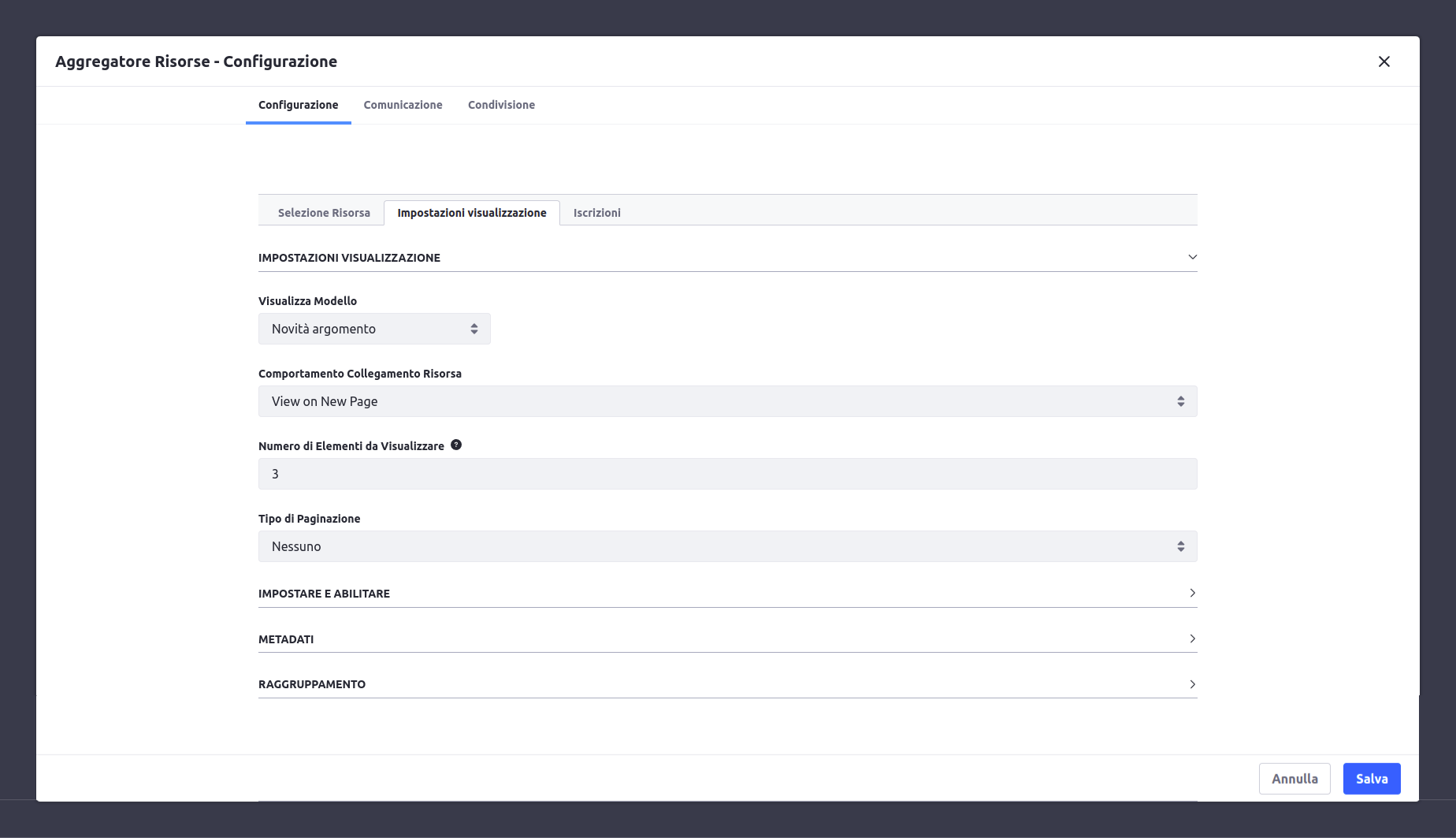Expand the Metadati section
Screen dimensions: 1456x838
point(1192,639)
